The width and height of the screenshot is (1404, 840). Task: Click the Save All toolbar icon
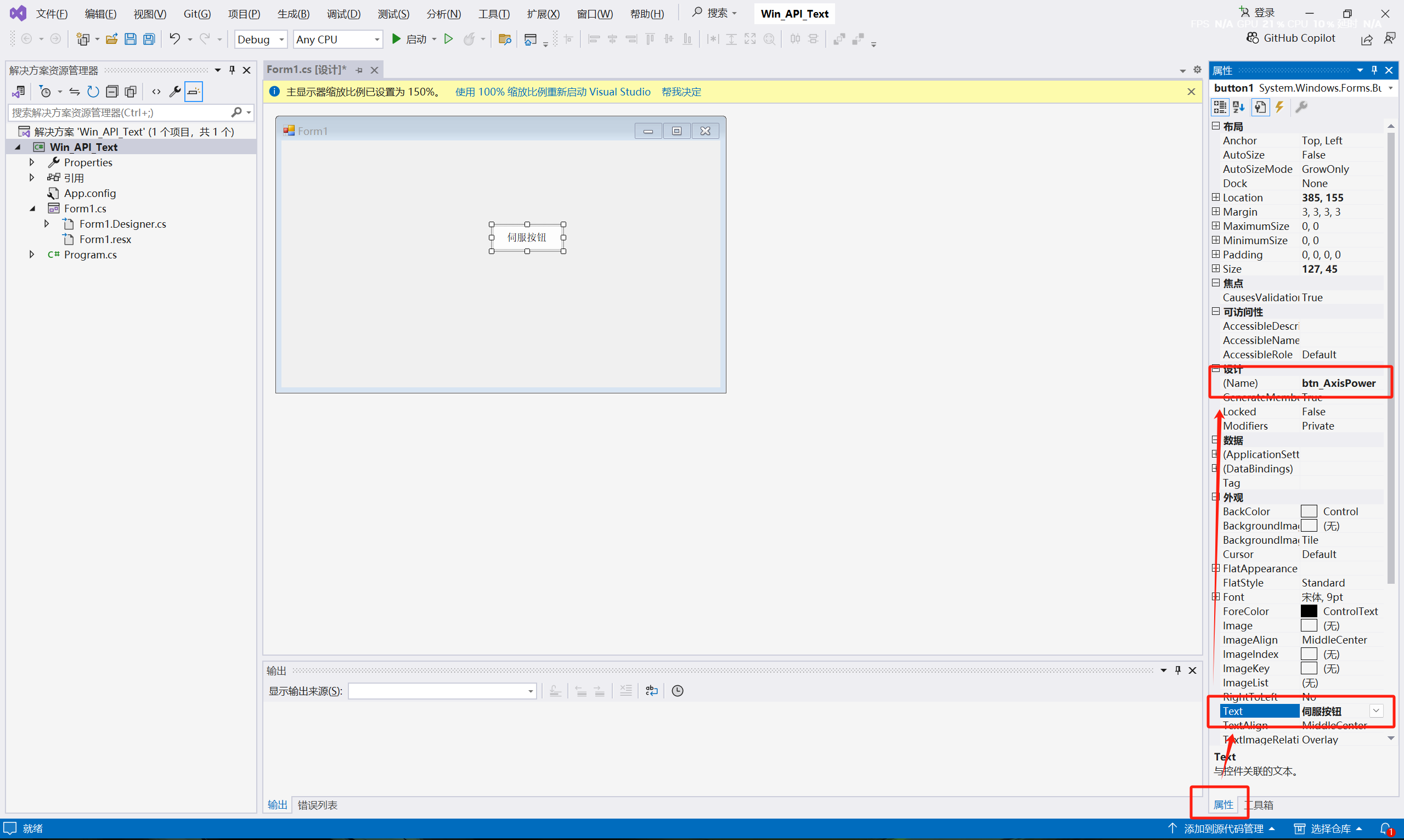pos(149,39)
